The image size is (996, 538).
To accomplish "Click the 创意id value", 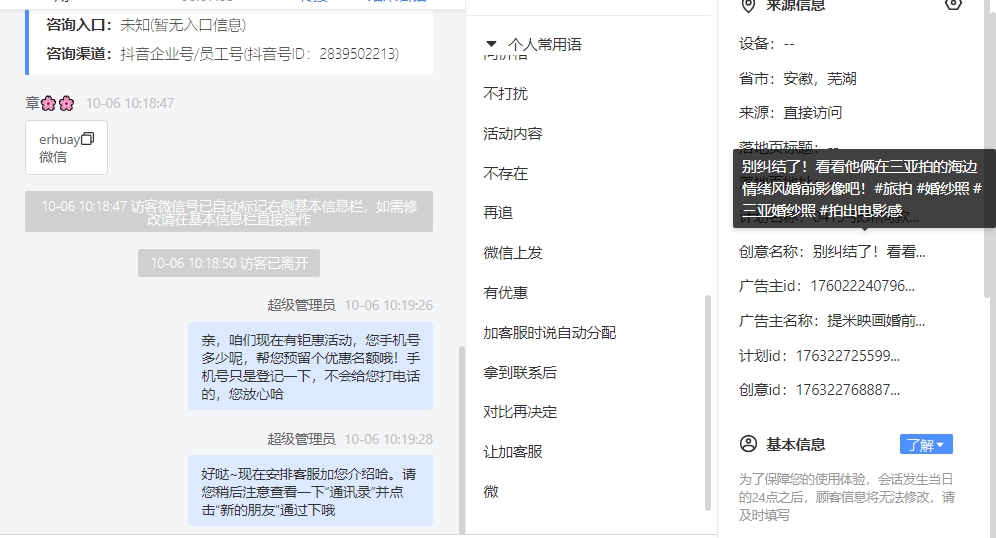I will tap(848, 390).
